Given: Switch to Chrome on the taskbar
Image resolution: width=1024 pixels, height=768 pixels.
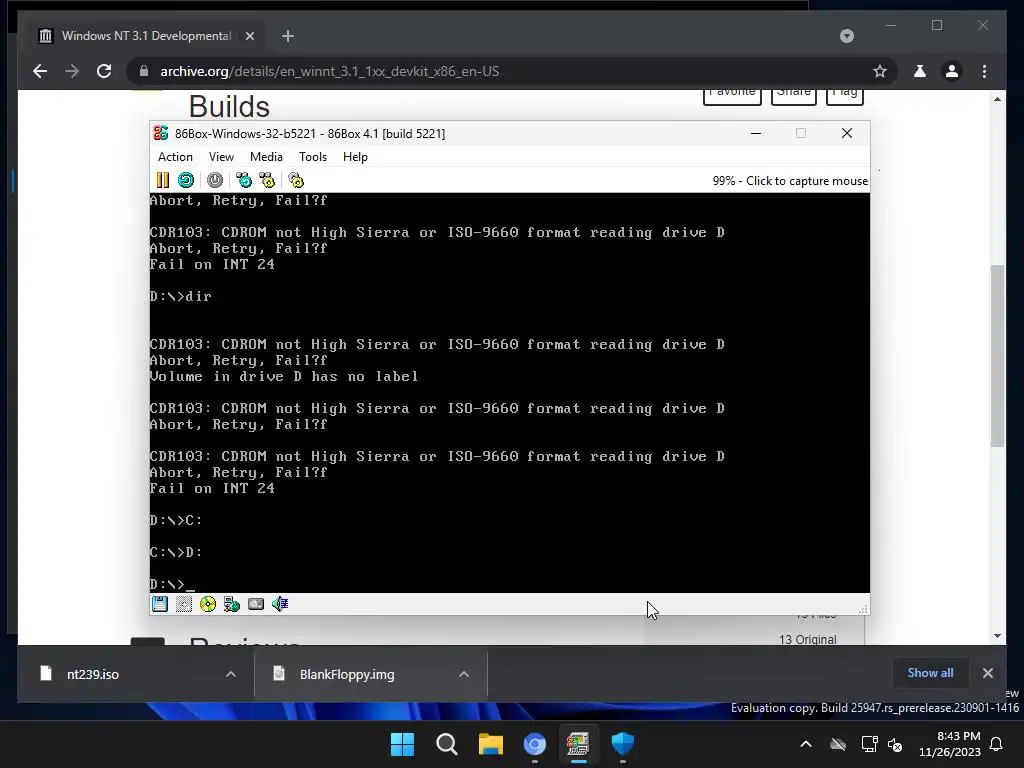Looking at the screenshot, I should click(x=535, y=744).
